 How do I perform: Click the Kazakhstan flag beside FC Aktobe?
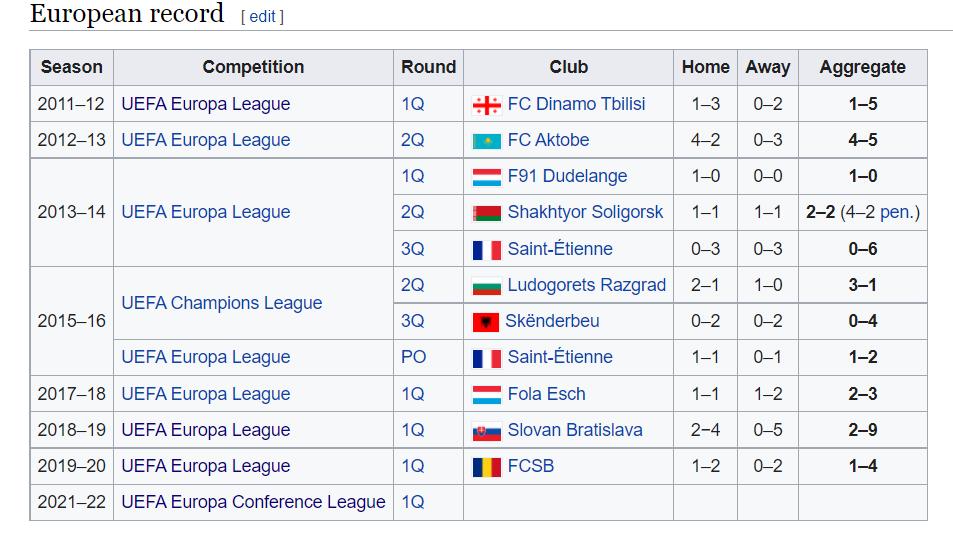[x=487, y=141]
